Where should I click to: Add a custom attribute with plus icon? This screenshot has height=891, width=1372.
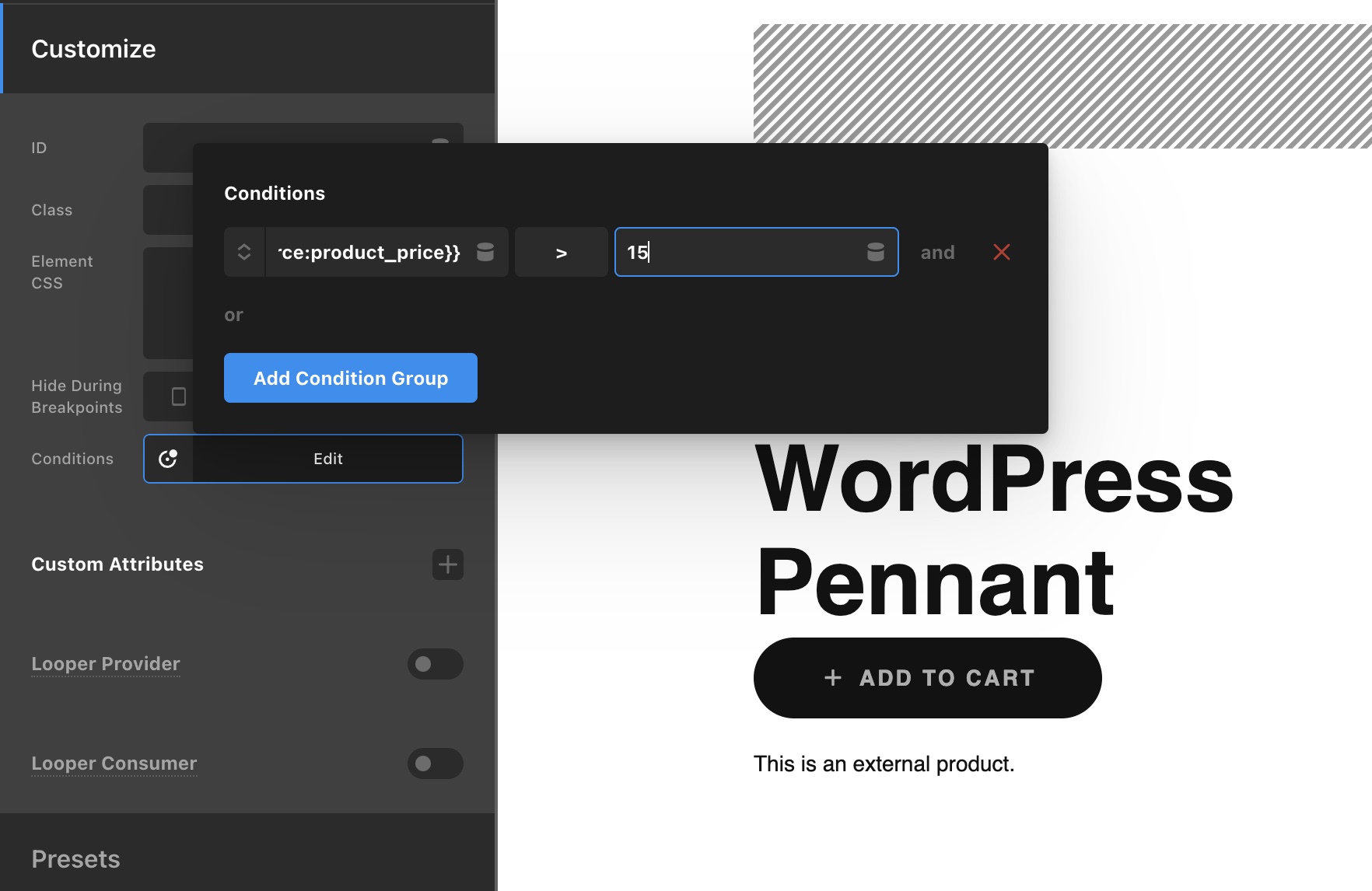click(x=448, y=564)
